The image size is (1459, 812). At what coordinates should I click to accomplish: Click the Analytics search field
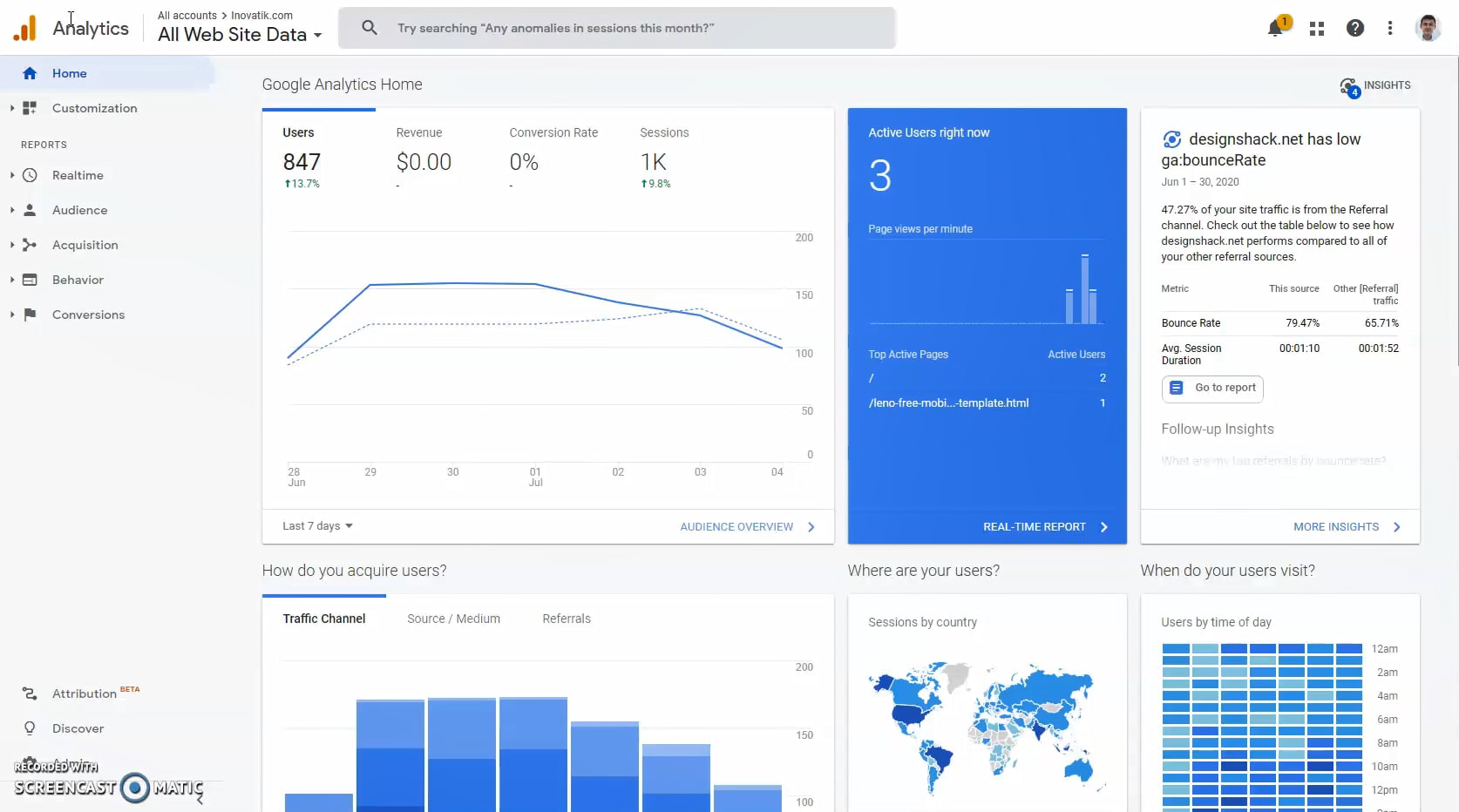(x=617, y=28)
